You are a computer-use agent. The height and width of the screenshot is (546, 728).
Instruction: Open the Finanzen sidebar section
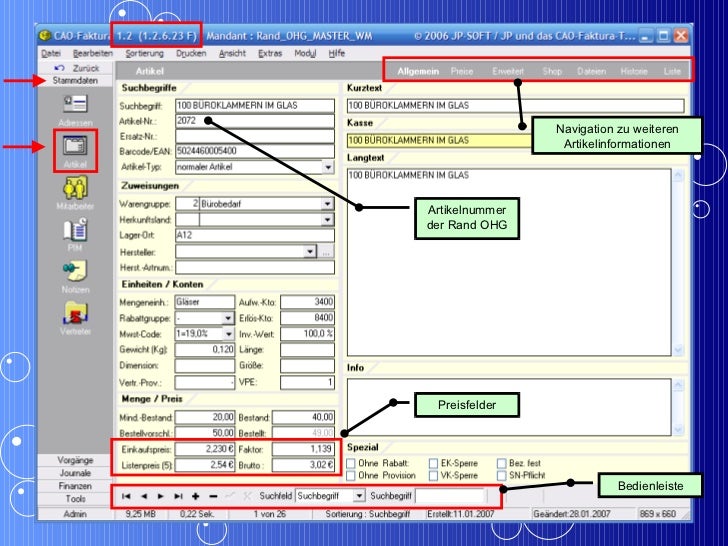click(x=75, y=486)
